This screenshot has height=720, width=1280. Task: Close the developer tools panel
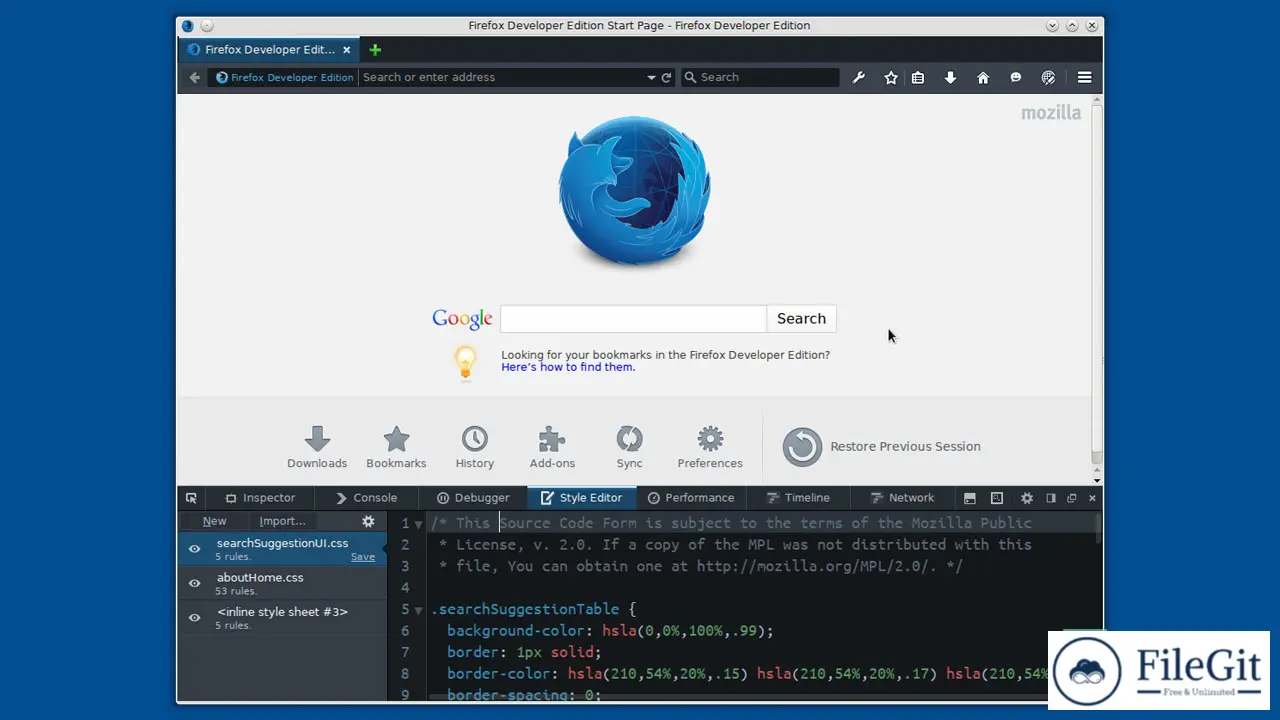tap(1092, 497)
